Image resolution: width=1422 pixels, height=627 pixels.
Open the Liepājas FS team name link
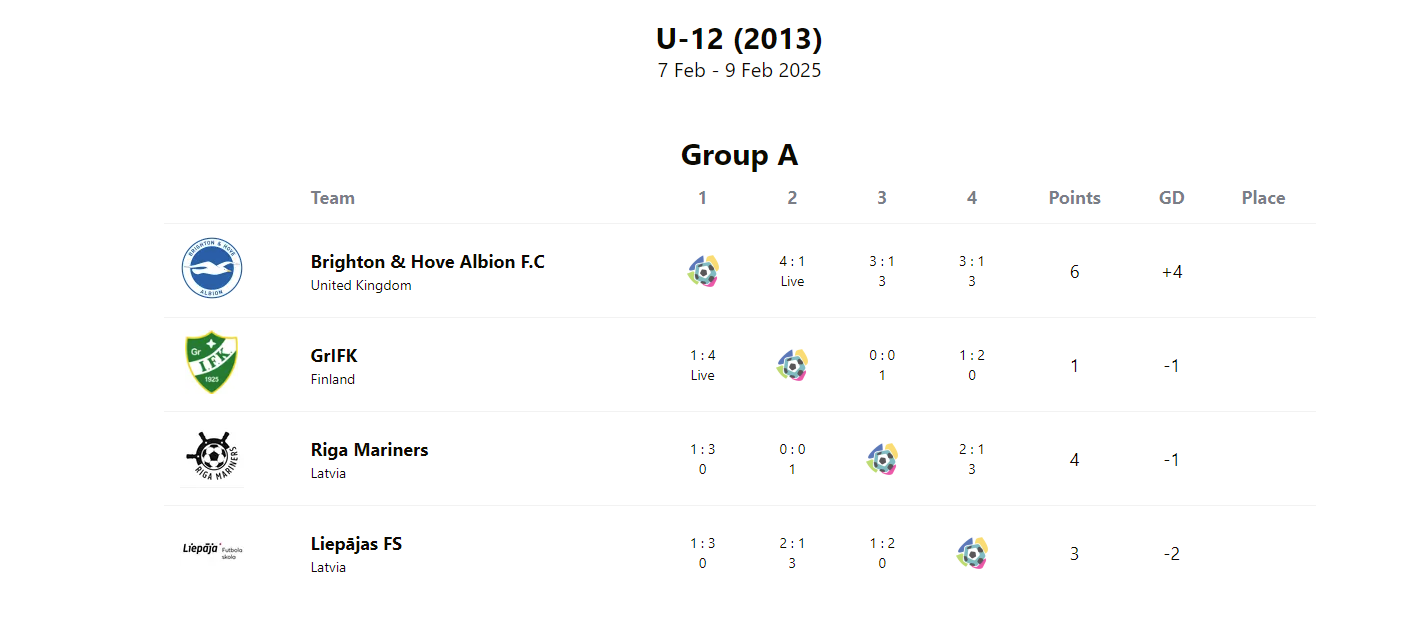pos(357,543)
